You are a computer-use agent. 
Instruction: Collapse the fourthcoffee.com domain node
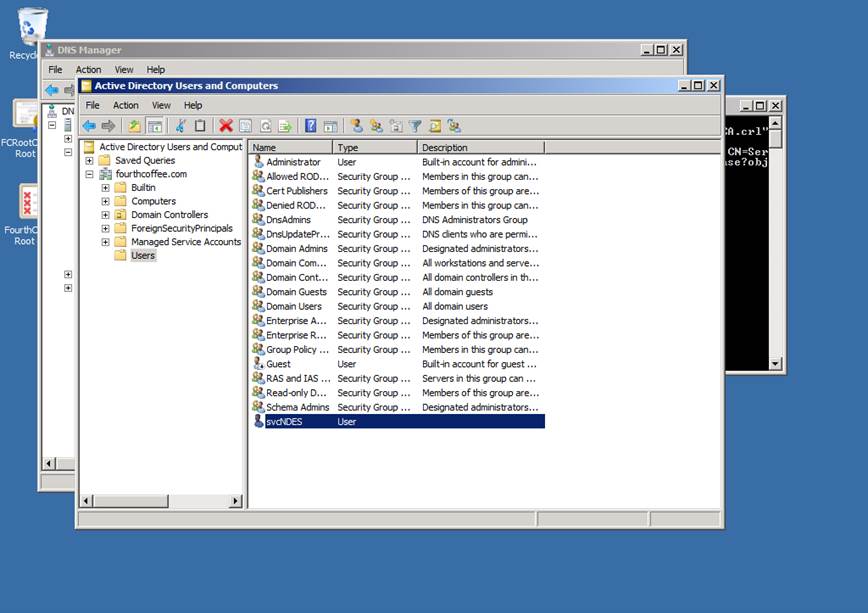(90, 174)
